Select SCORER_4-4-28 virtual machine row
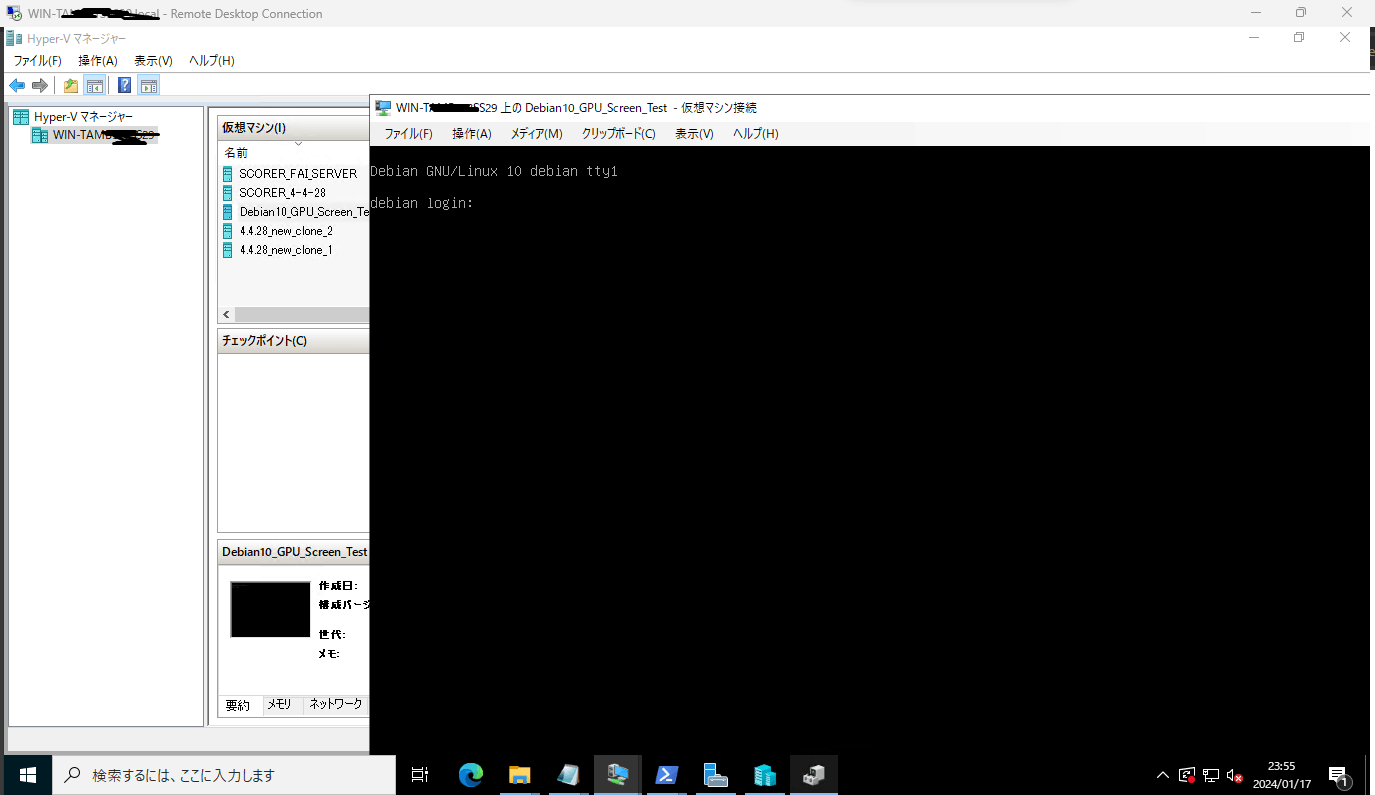 tap(295, 192)
